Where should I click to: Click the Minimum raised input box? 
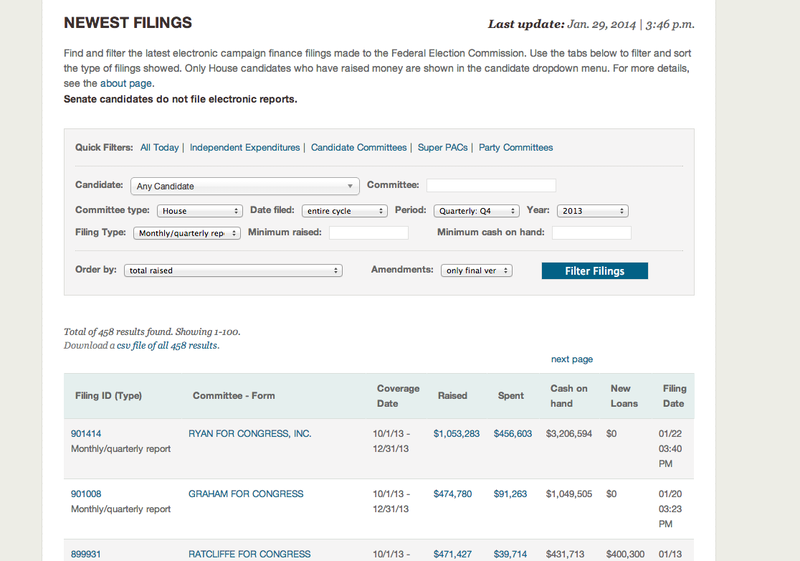pos(368,233)
